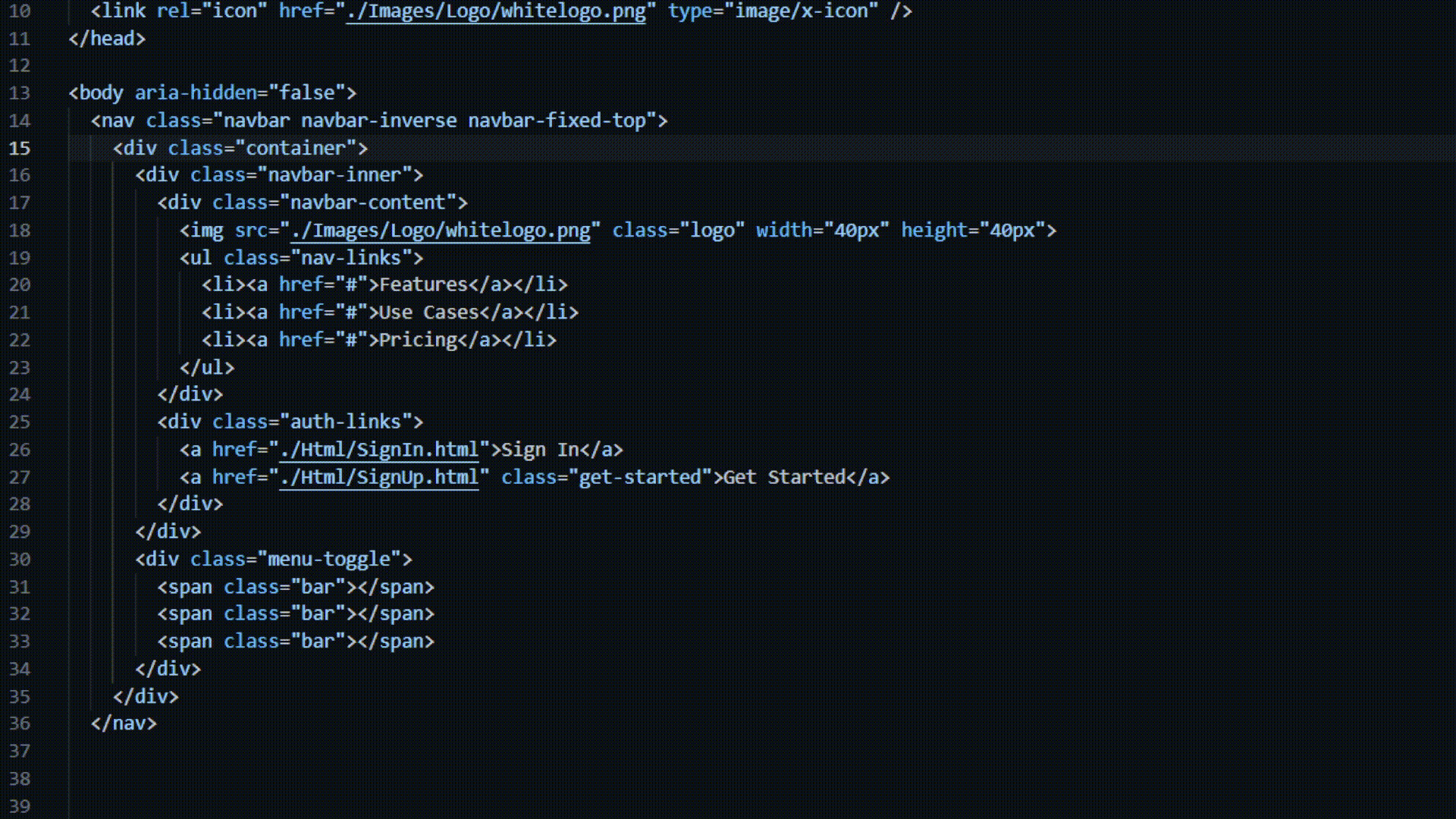
Task: Click the aria-hidden attribute on body
Action: (196, 93)
